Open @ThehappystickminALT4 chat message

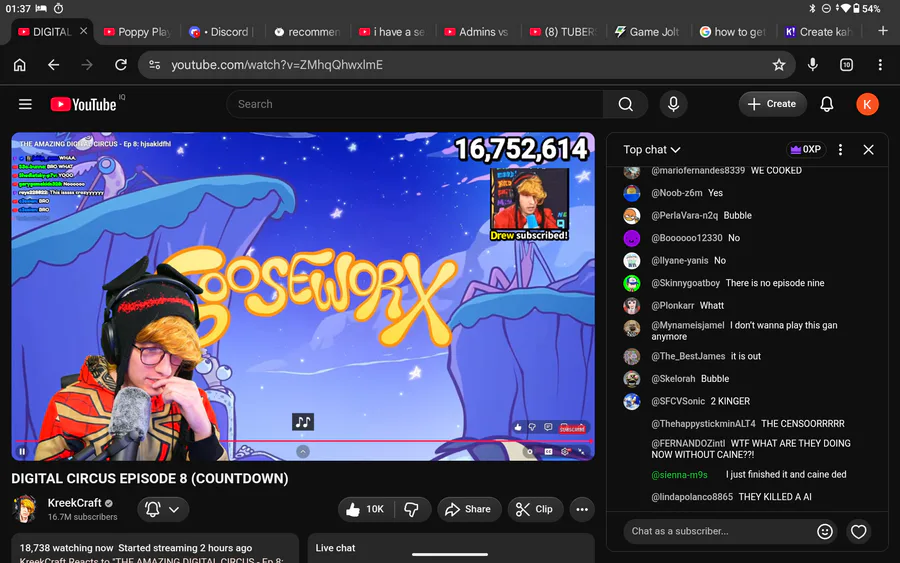pyautogui.click(x=747, y=424)
